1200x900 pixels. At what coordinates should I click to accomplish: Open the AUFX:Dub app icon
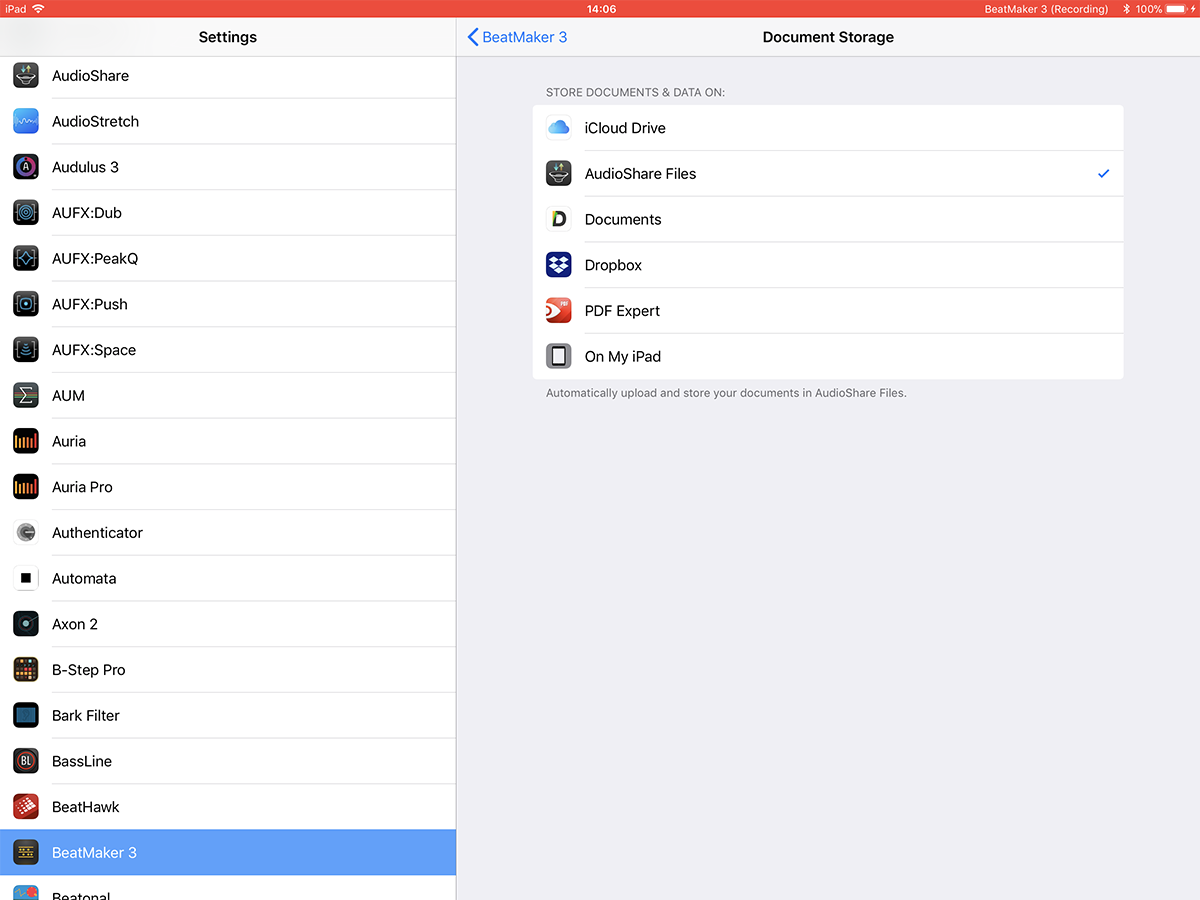pyautogui.click(x=26, y=213)
